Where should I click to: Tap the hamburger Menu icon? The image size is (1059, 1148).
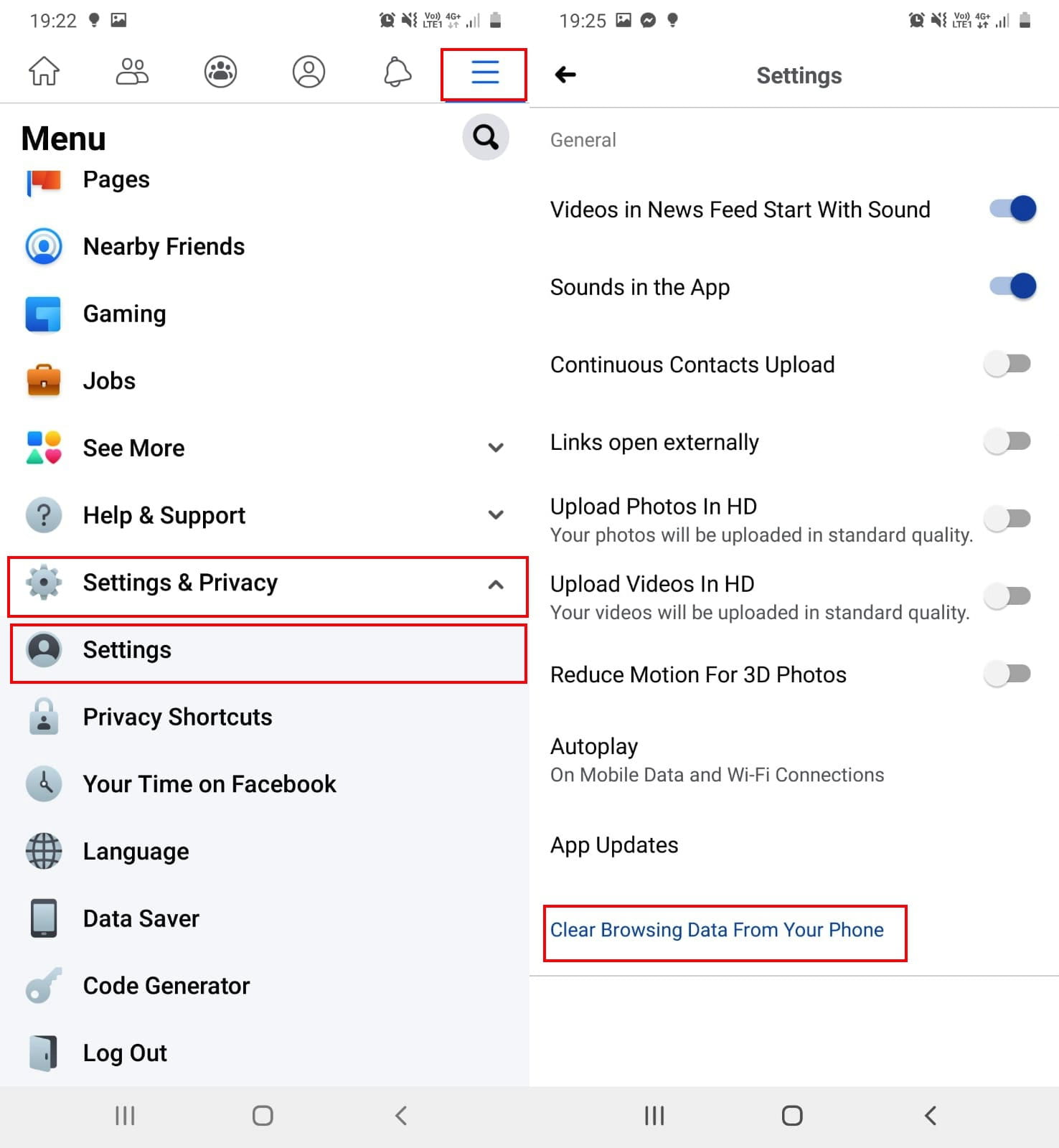(x=485, y=72)
